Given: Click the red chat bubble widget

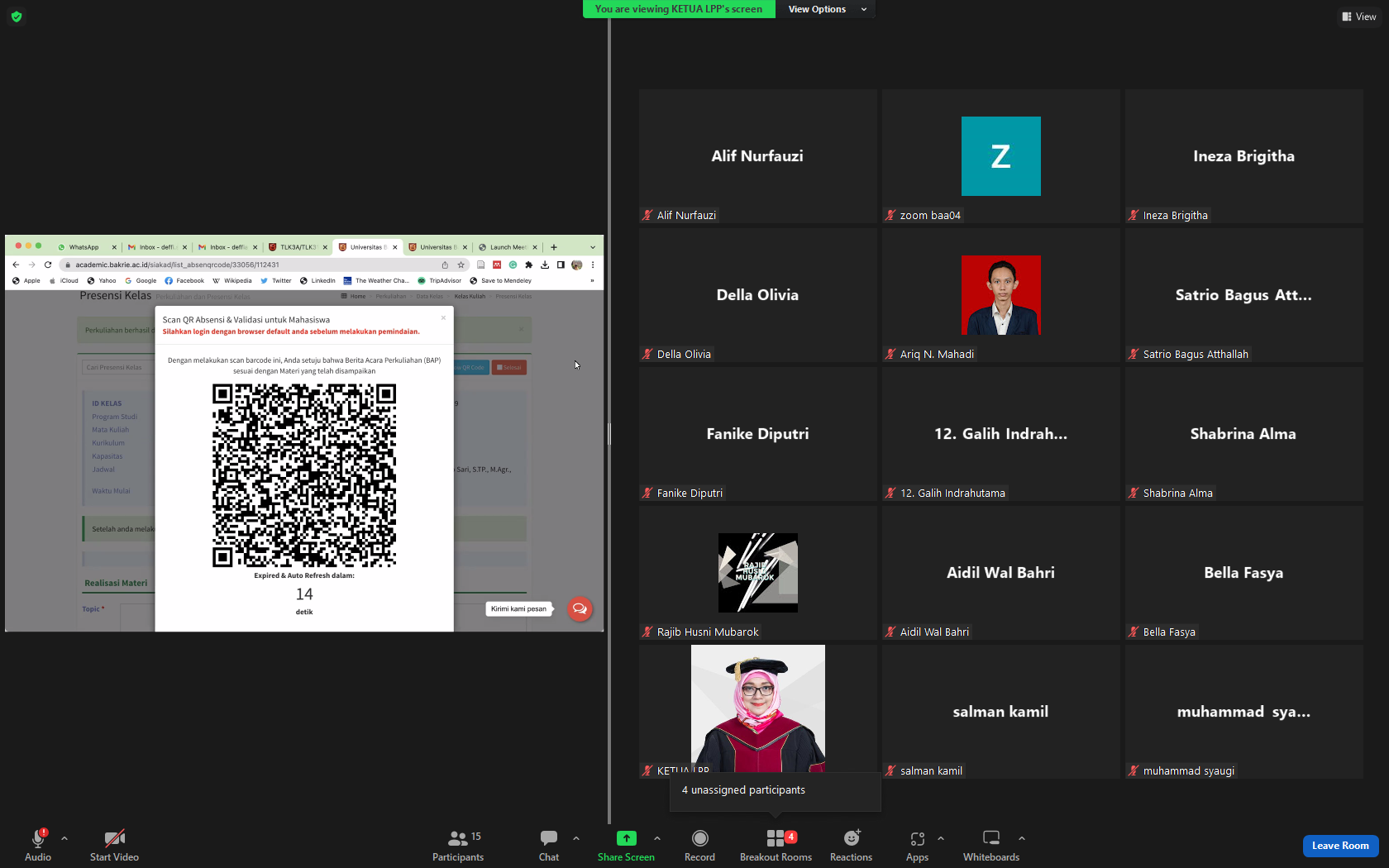Looking at the screenshot, I should 580,608.
